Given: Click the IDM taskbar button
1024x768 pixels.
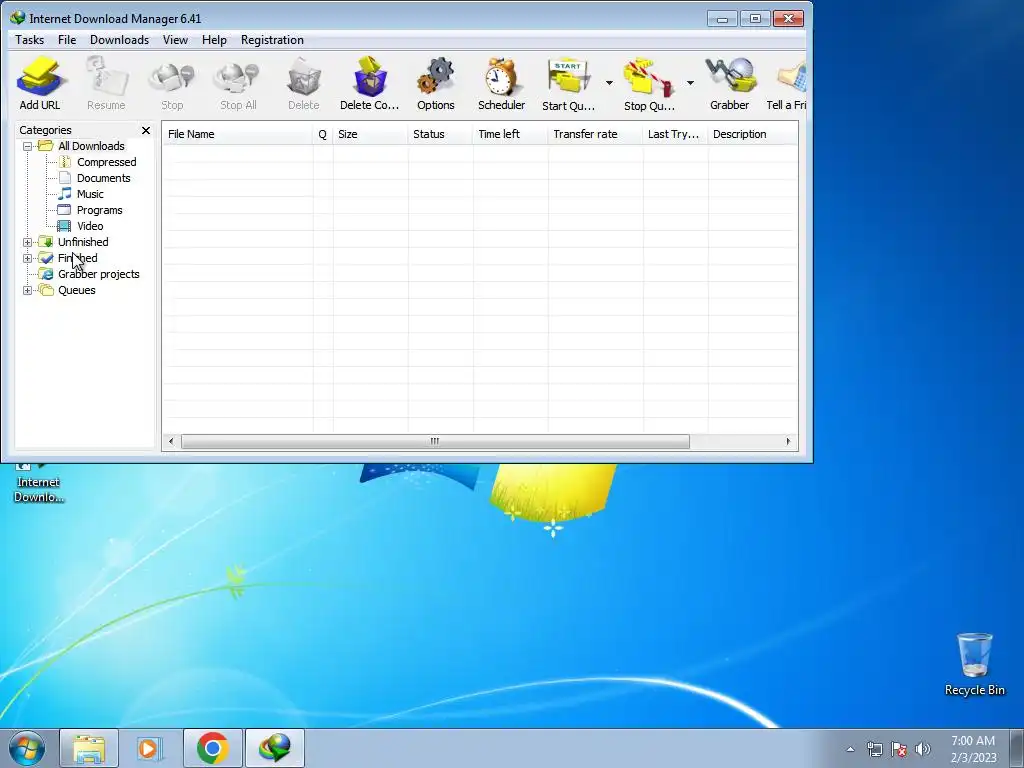Looking at the screenshot, I should tap(274, 748).
